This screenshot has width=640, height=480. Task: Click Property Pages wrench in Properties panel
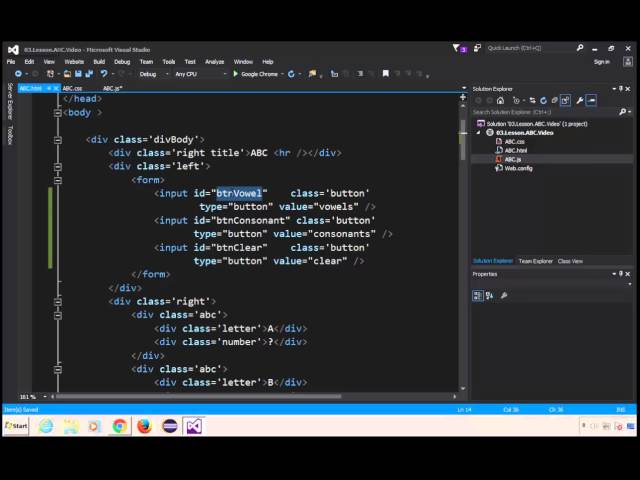tap(504, 296)
